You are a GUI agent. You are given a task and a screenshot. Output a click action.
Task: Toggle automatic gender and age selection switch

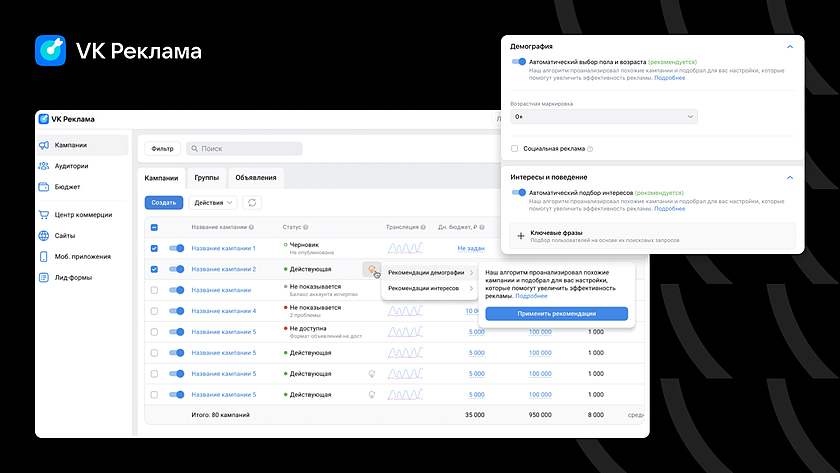tap(518, 61)
